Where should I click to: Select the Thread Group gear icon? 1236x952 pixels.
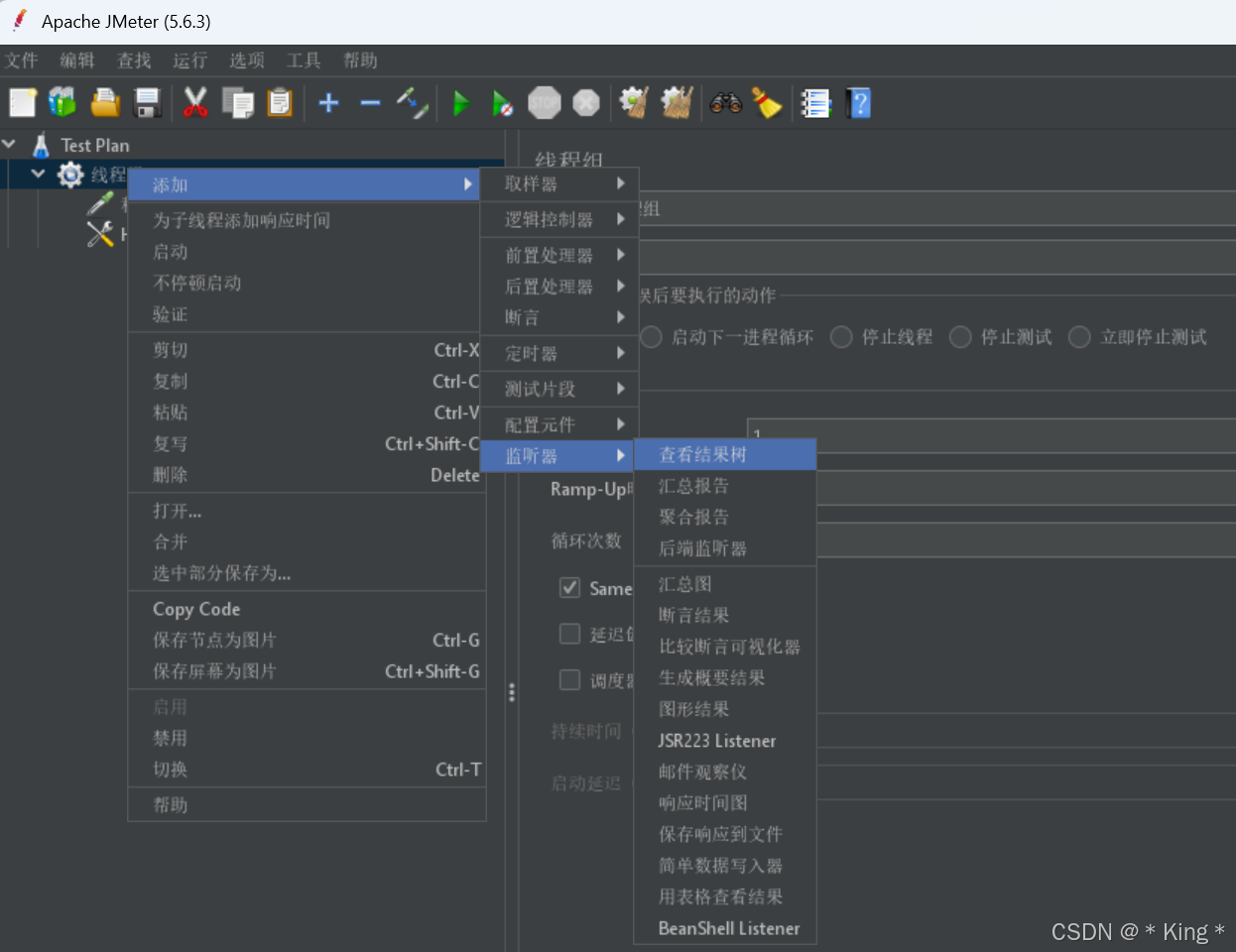pos(70,175)
